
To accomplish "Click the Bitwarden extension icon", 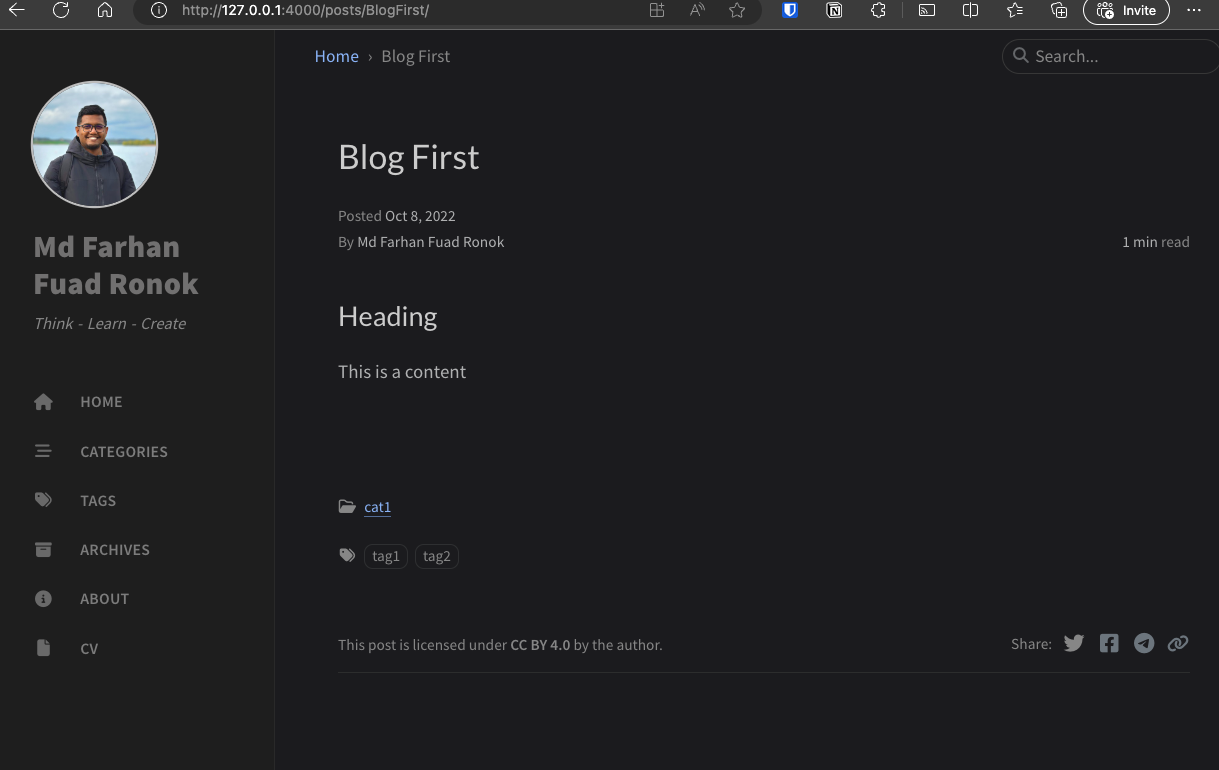I will [x=790, y=11].
